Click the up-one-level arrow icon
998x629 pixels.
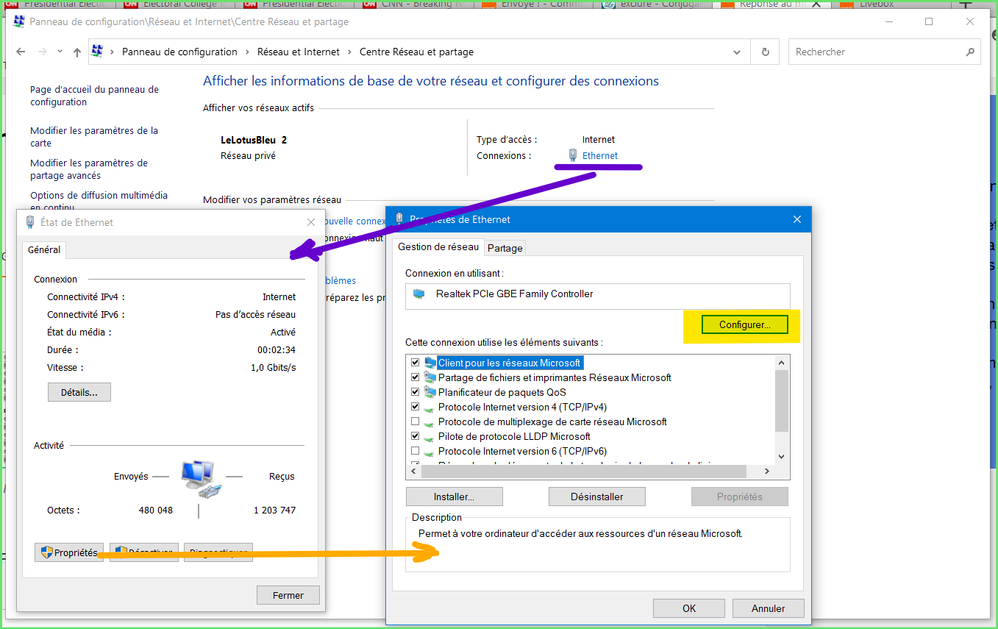tap(77, 52)
